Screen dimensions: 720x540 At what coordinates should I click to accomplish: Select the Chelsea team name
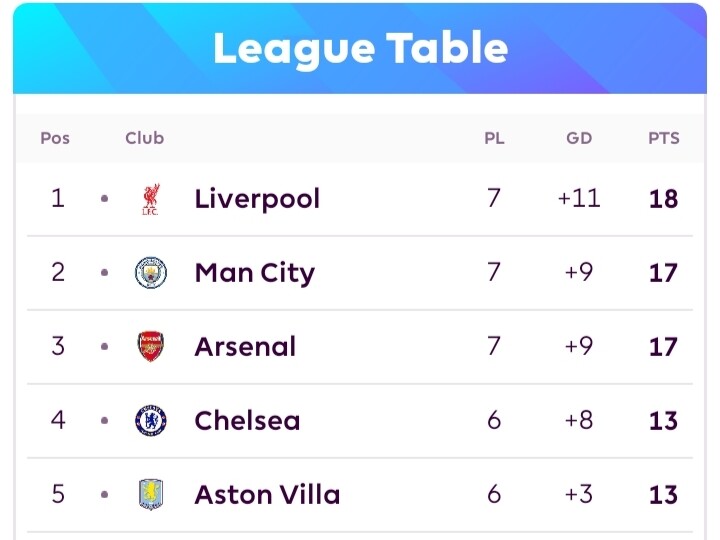click(247, 421)
